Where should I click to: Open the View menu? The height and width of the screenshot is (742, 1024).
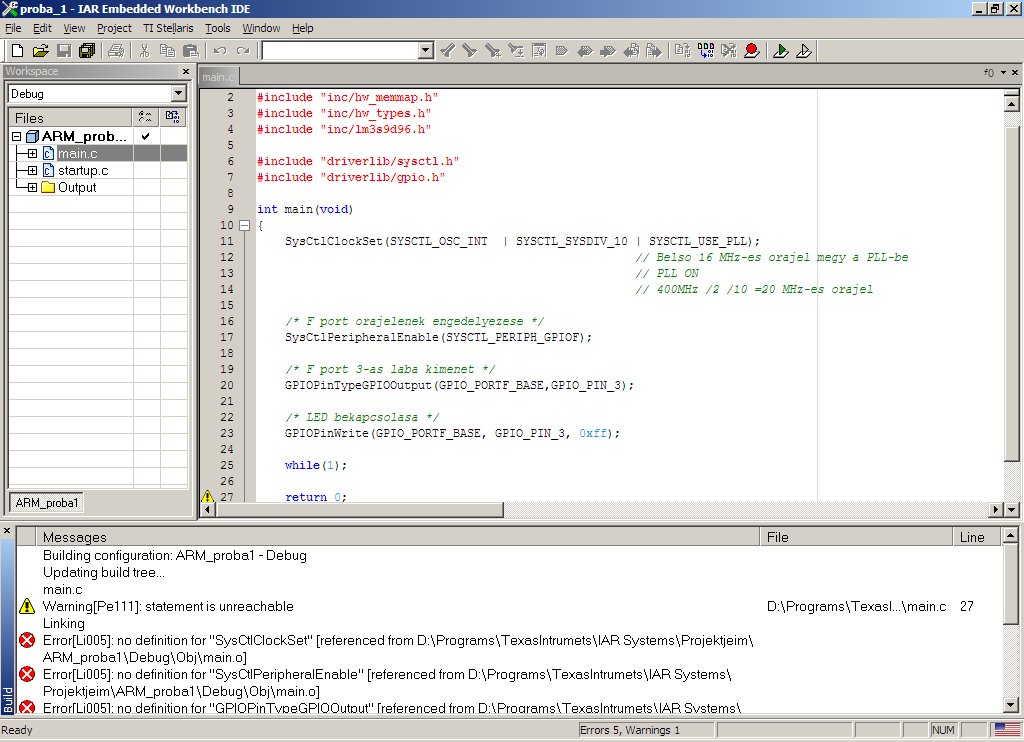74,28
